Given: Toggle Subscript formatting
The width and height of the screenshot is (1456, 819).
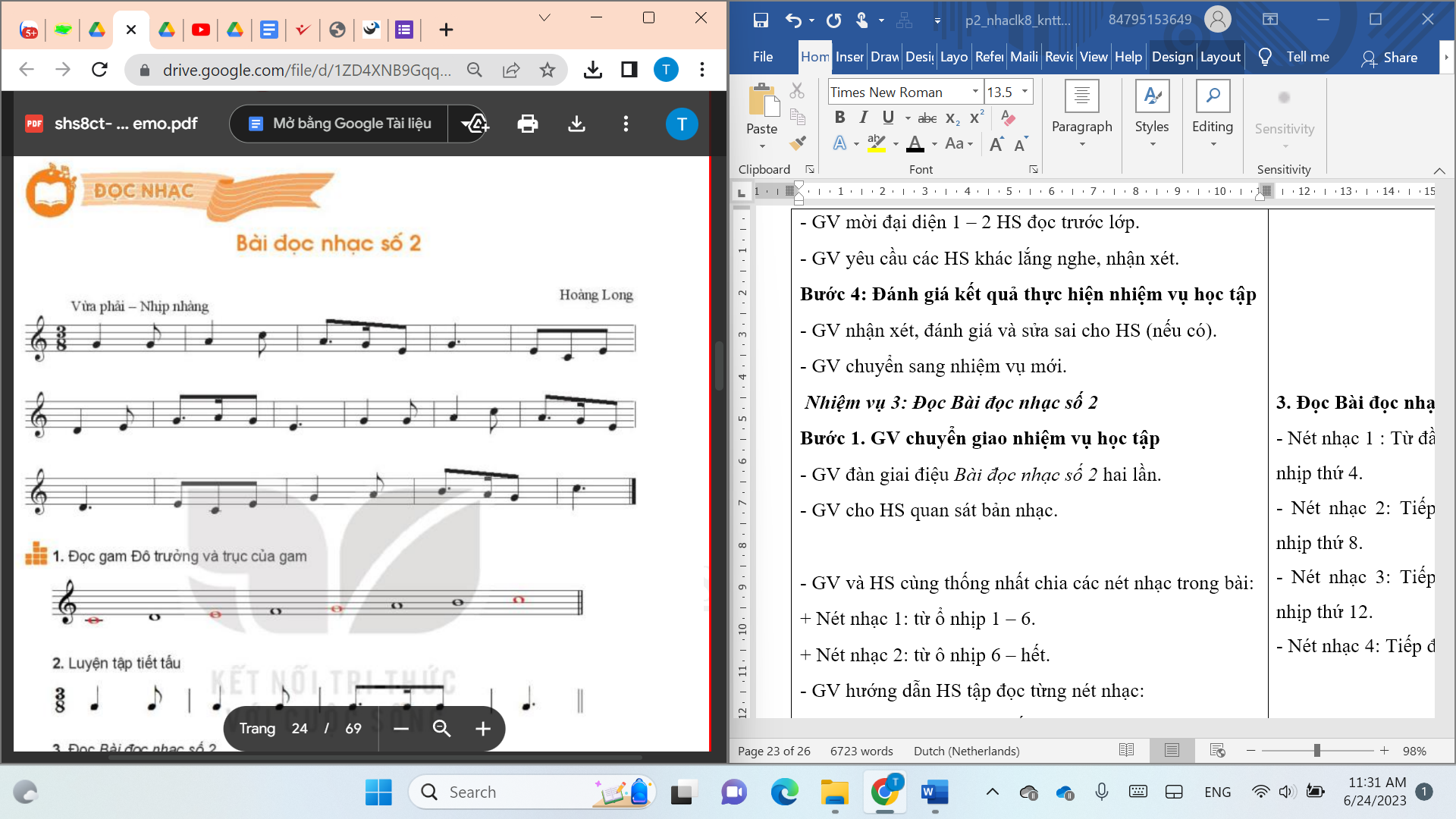Looking at the screenshot, I should click(953, 118).
